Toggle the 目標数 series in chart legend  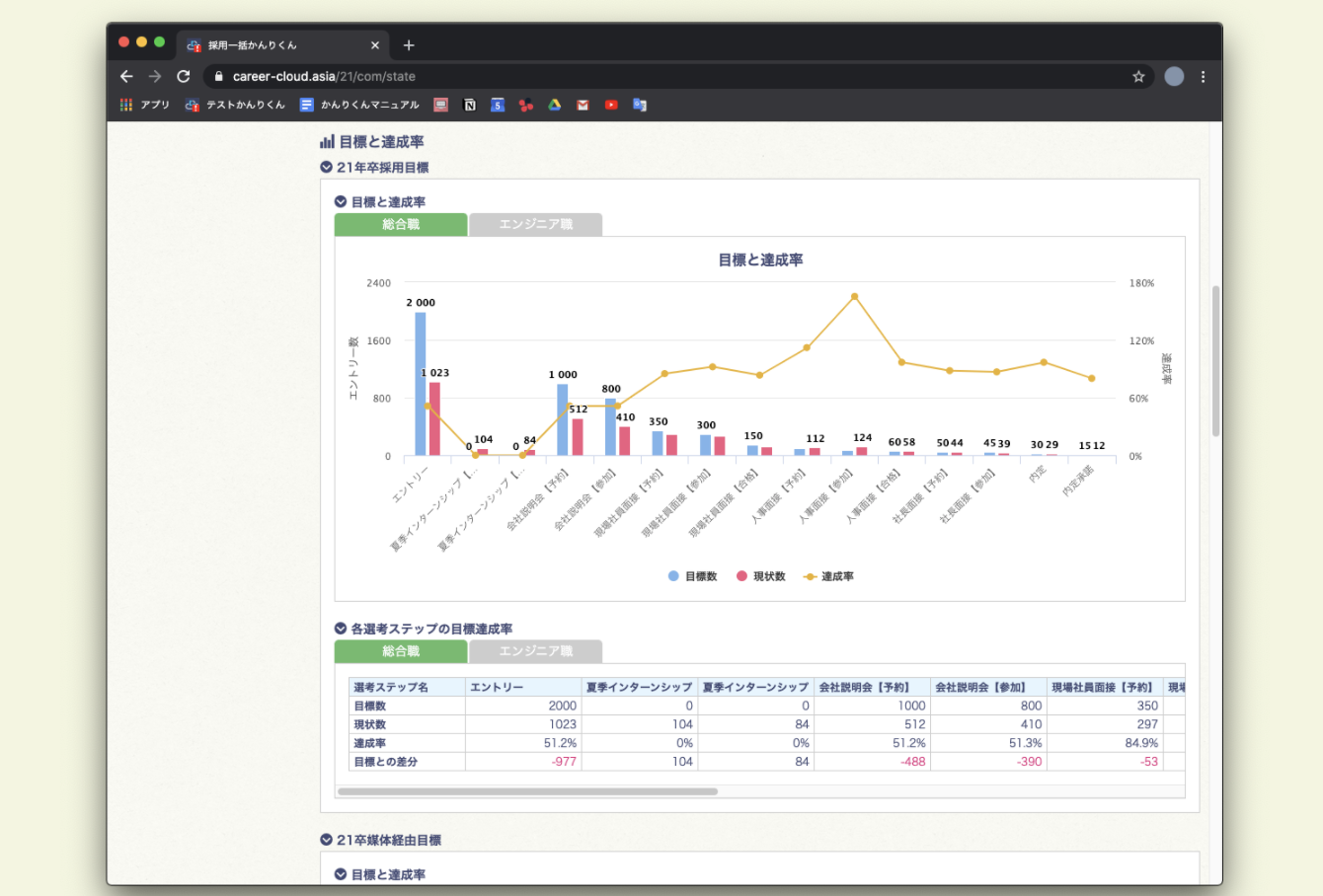[693, 576]
